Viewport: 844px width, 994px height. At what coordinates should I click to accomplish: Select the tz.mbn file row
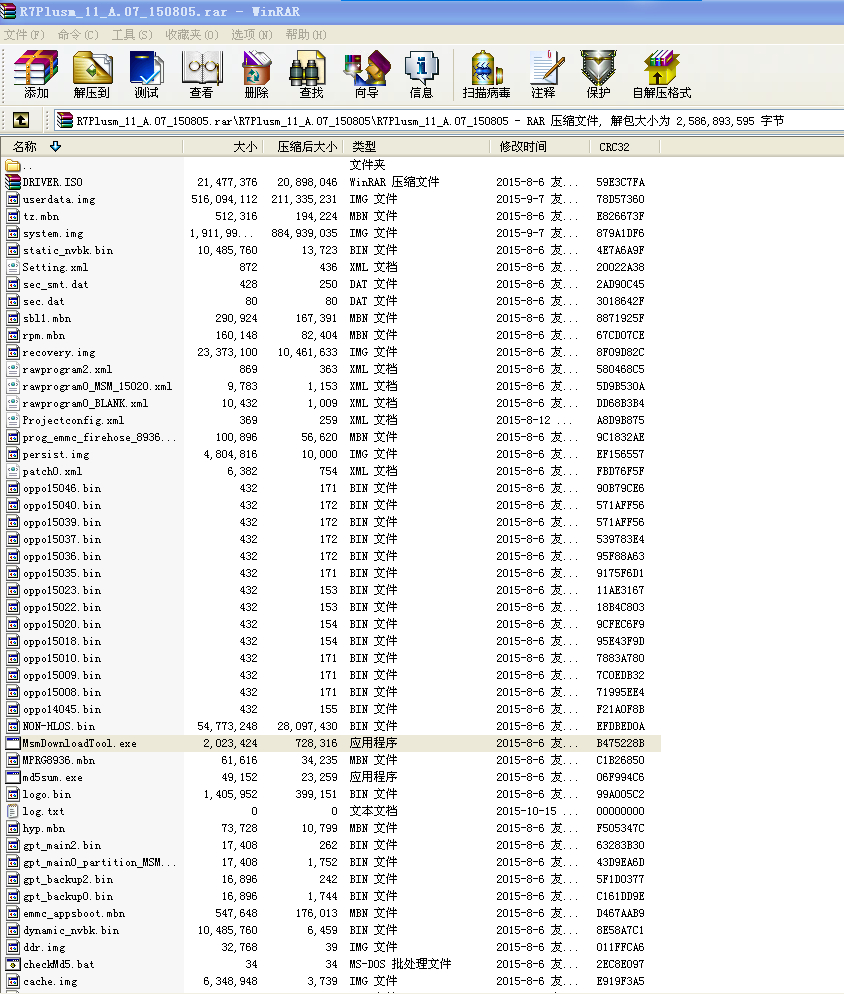(x=330, y=216)
